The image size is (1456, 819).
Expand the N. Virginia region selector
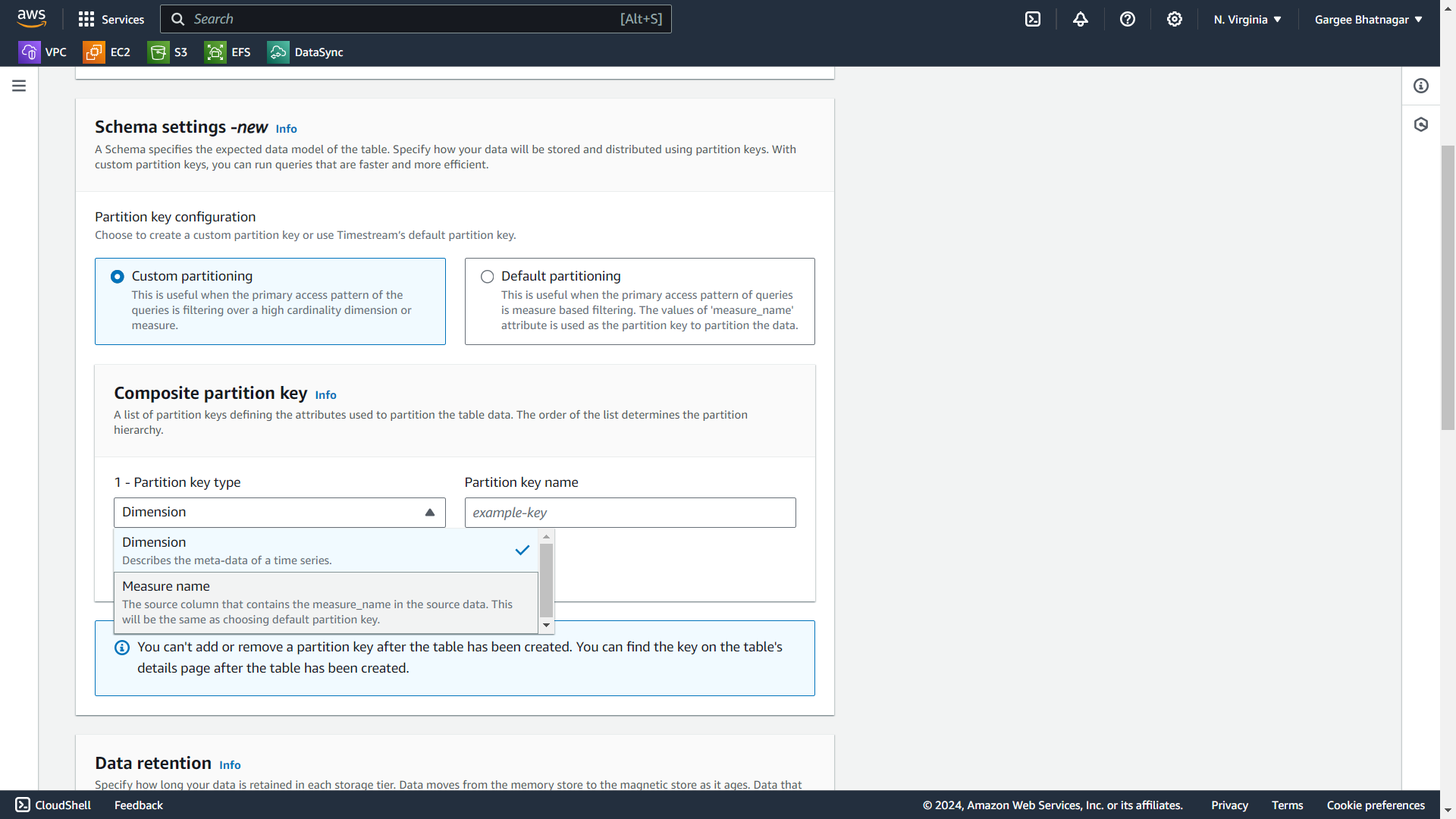pyautogui.click(x=1247, y=19)
